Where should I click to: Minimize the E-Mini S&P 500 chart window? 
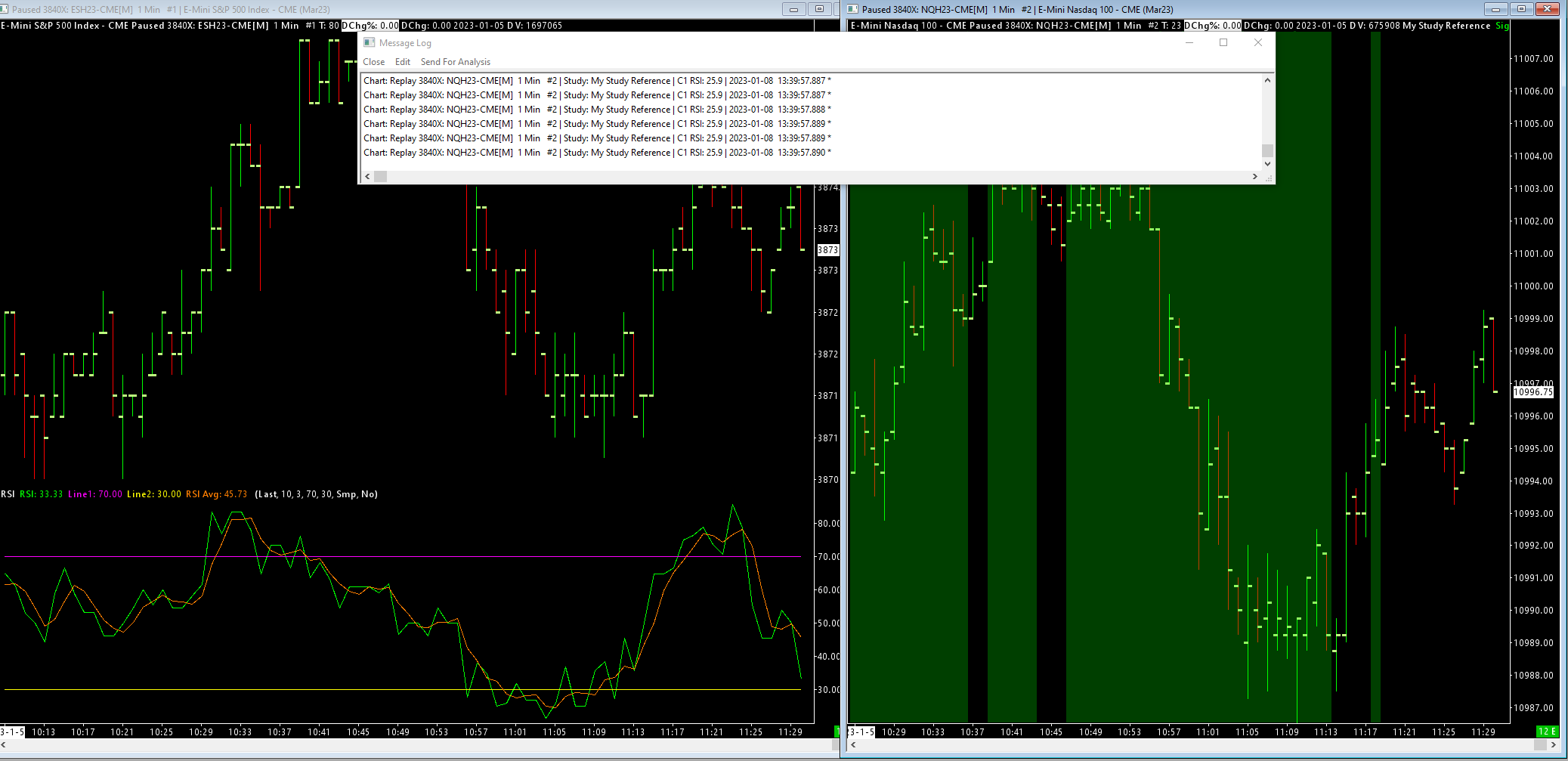793,9
